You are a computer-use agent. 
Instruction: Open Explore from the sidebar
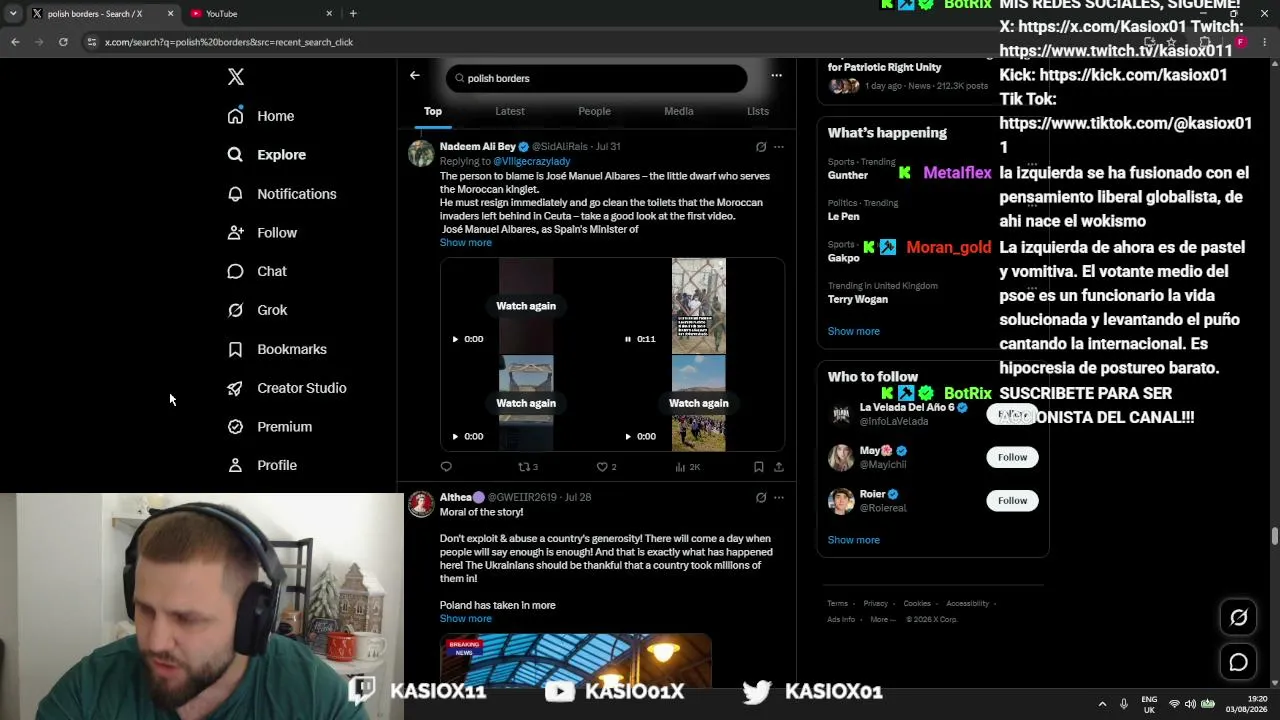click(267, 155)
